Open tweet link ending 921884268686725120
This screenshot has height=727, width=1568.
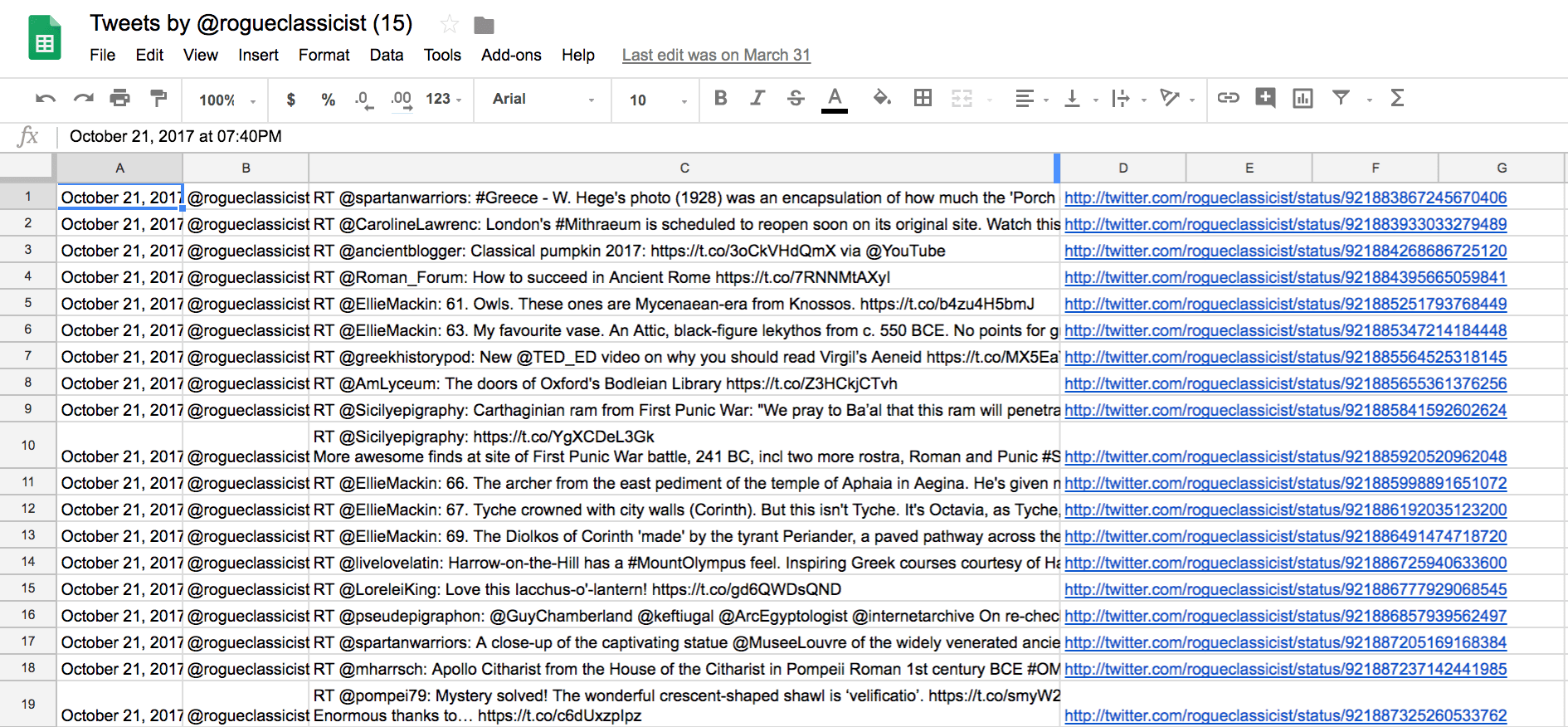click(x=1285, y=251)
